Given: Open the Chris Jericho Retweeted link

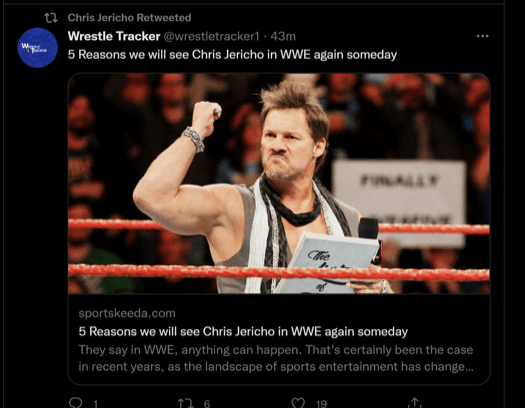Looking at the screenshot, I should coord(129,18).
